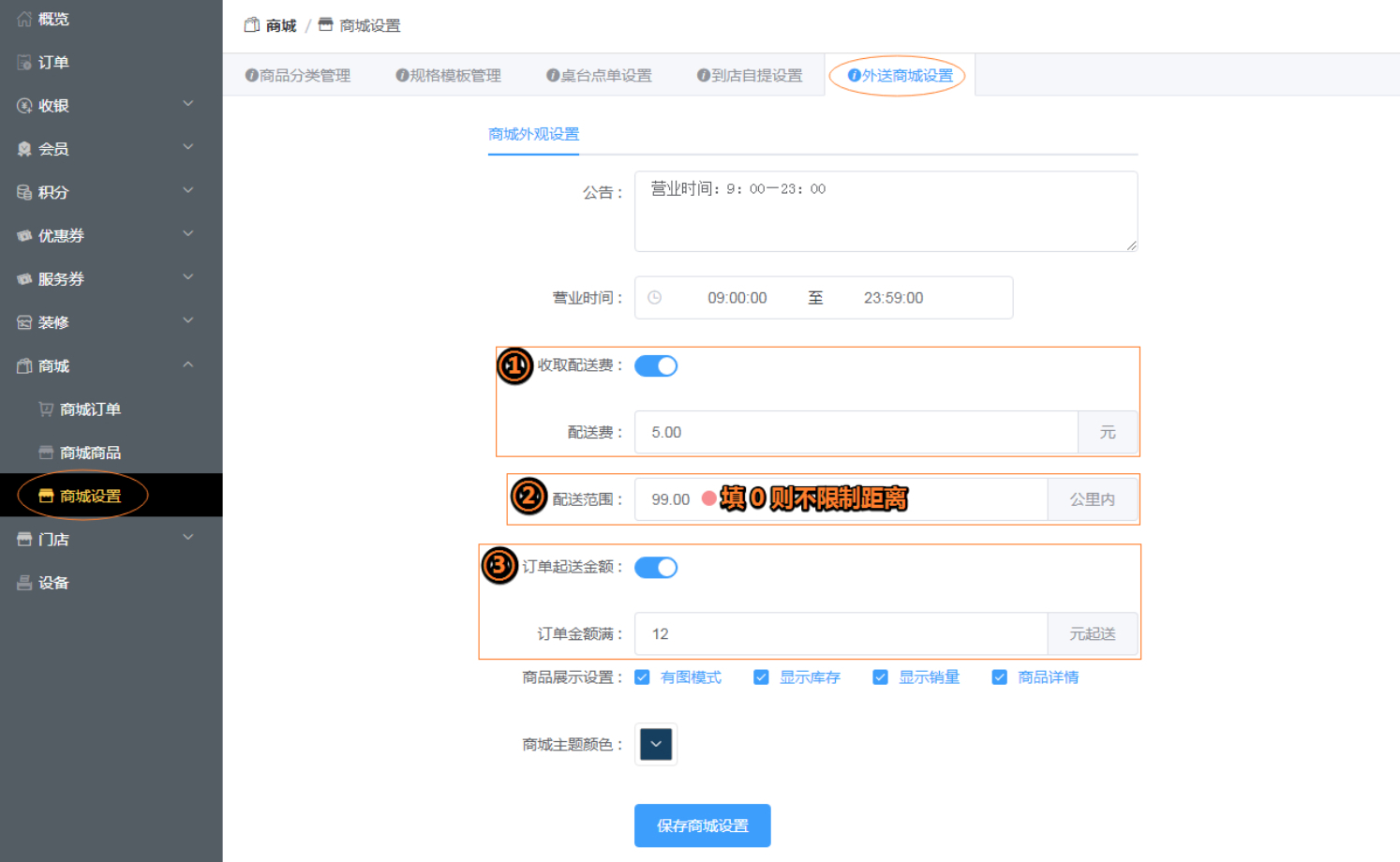Image resolution: width=1400 pixels, height=862 pixels.
Task: Click the 配送费 5.00 input field
Action: tap(856, 433)
